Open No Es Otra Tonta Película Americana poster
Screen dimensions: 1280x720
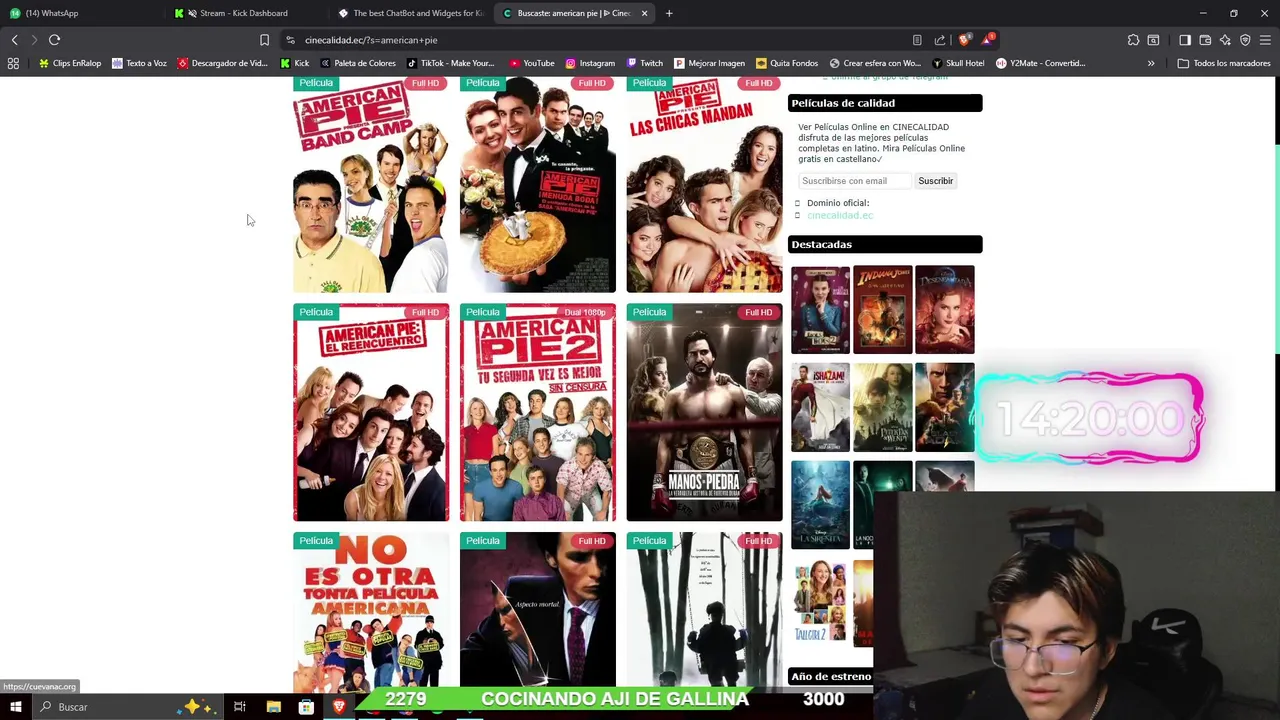[x=371, y=612]
